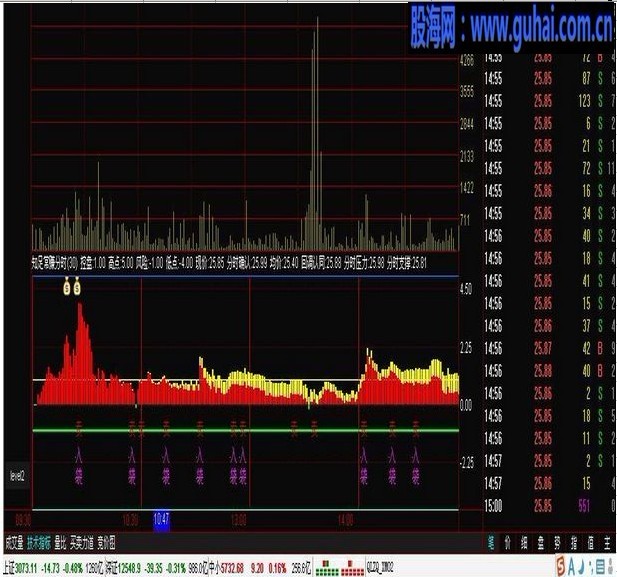Click the 控盘:1.00 indicator value
Screen dimensions: 617x577
tap(93, 263)
